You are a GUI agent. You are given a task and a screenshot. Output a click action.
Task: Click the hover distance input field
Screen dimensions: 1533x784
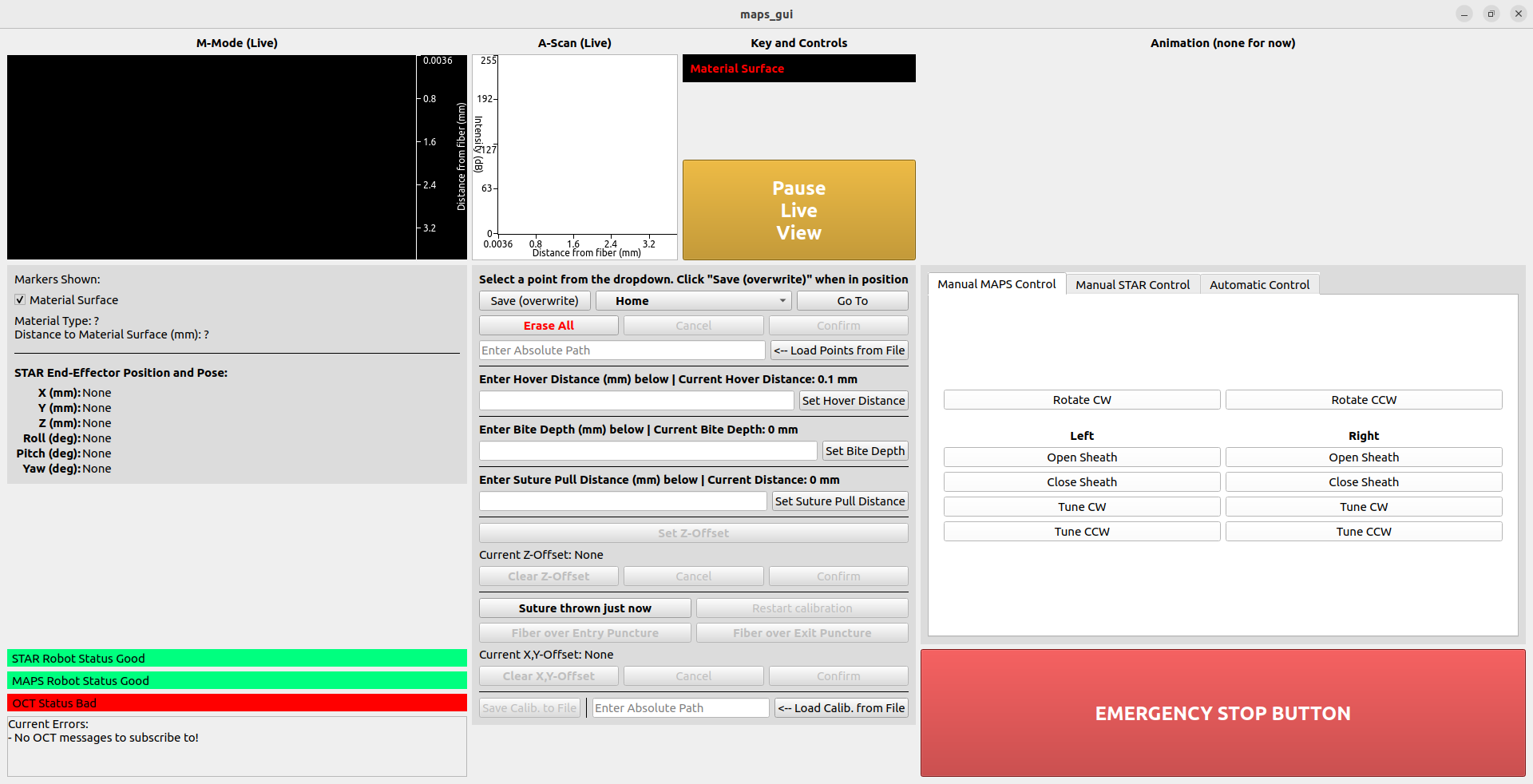(x=636, y=401)
